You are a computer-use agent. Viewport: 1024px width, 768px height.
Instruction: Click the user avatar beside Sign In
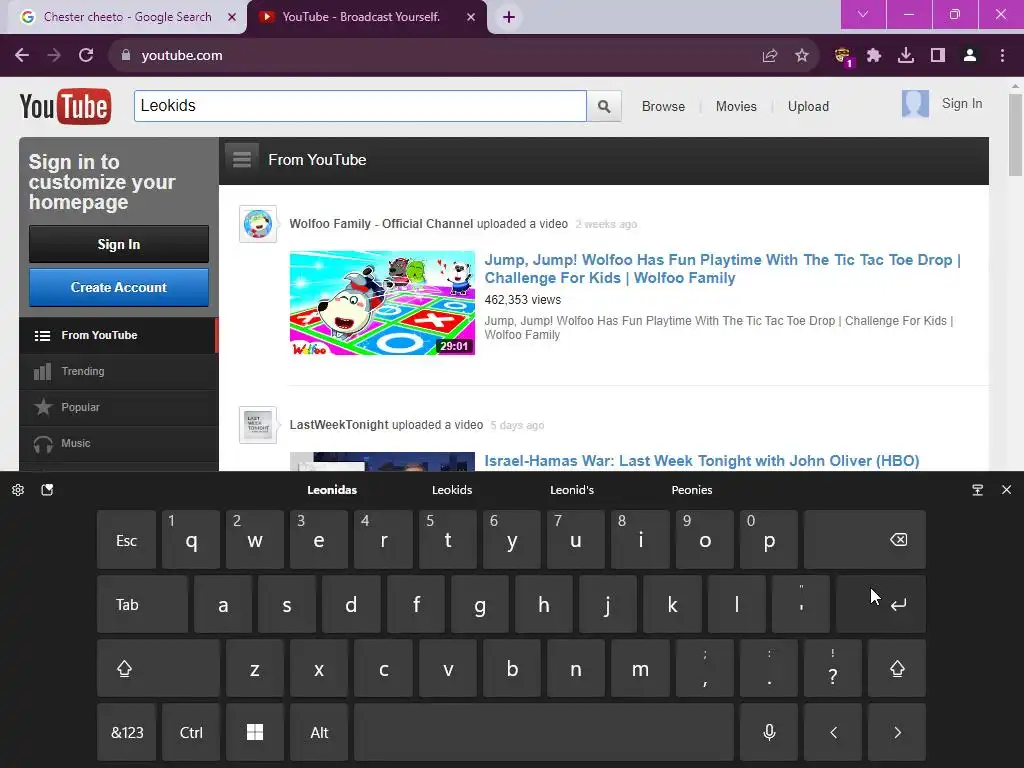pyautogui.click(x=915, y=104)
